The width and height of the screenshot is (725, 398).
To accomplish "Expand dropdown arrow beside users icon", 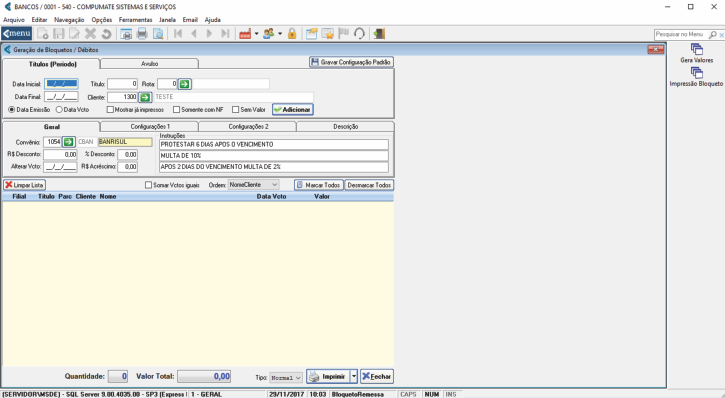I will click(x=280, y=33).
